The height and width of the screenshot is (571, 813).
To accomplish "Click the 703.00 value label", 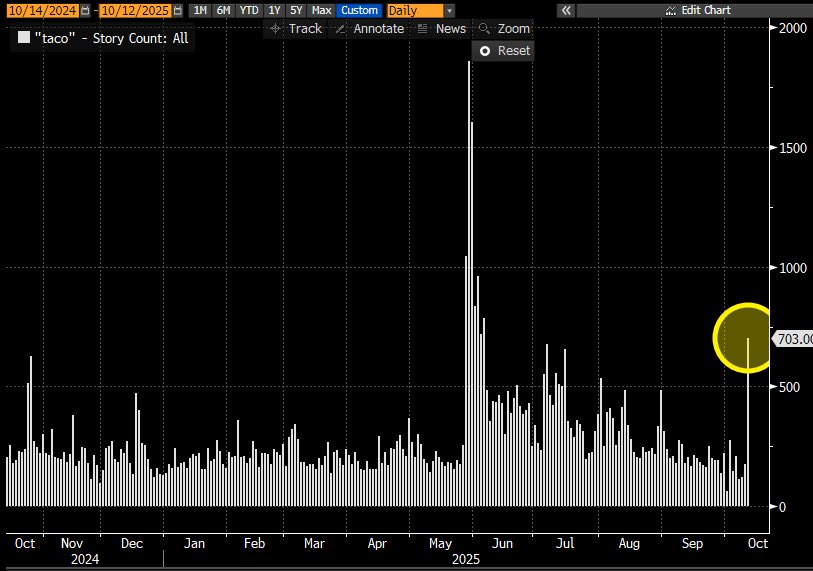I will [x=795, y=339].
